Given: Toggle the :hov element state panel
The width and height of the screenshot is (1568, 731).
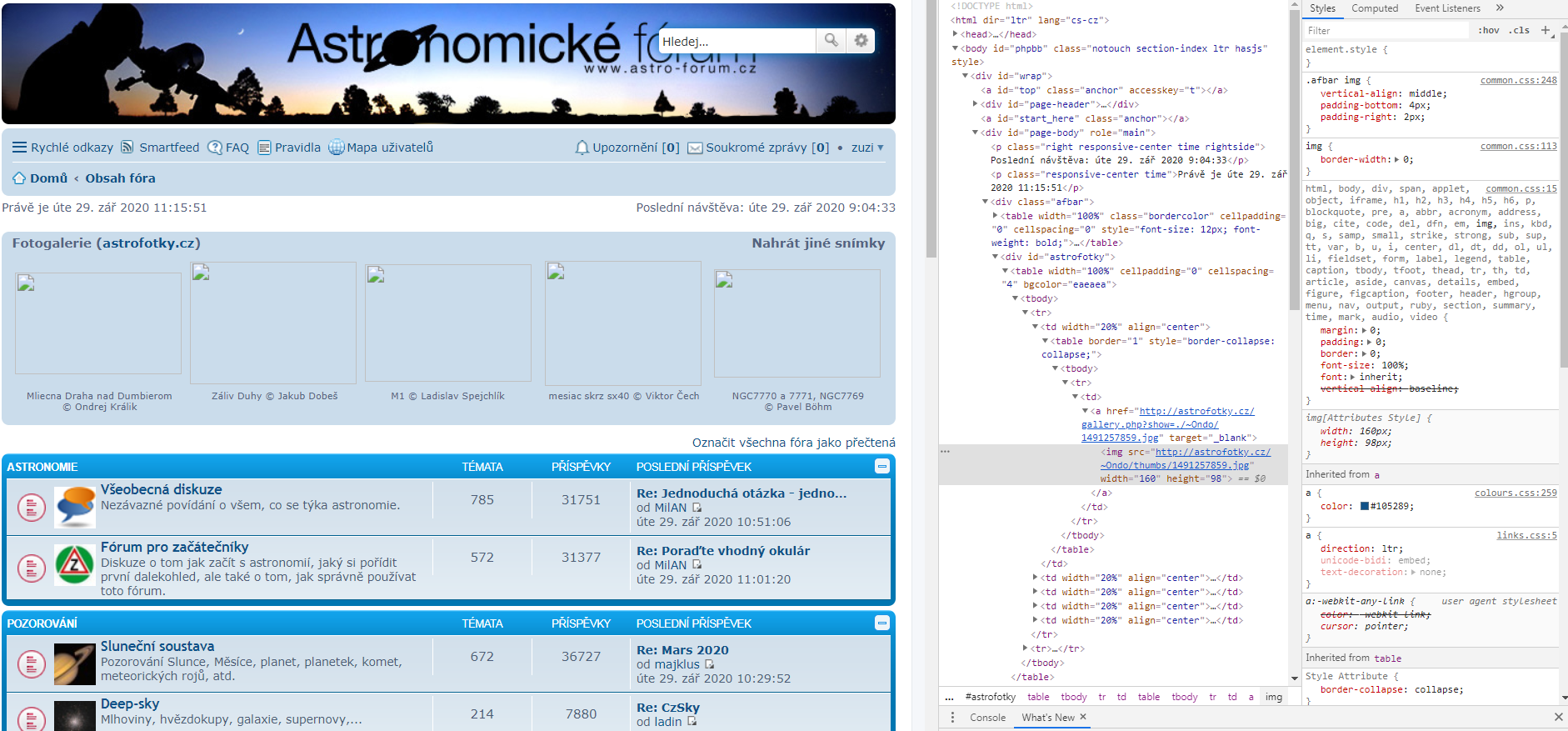Looking at the screenshot, I should coord(1489,30).
